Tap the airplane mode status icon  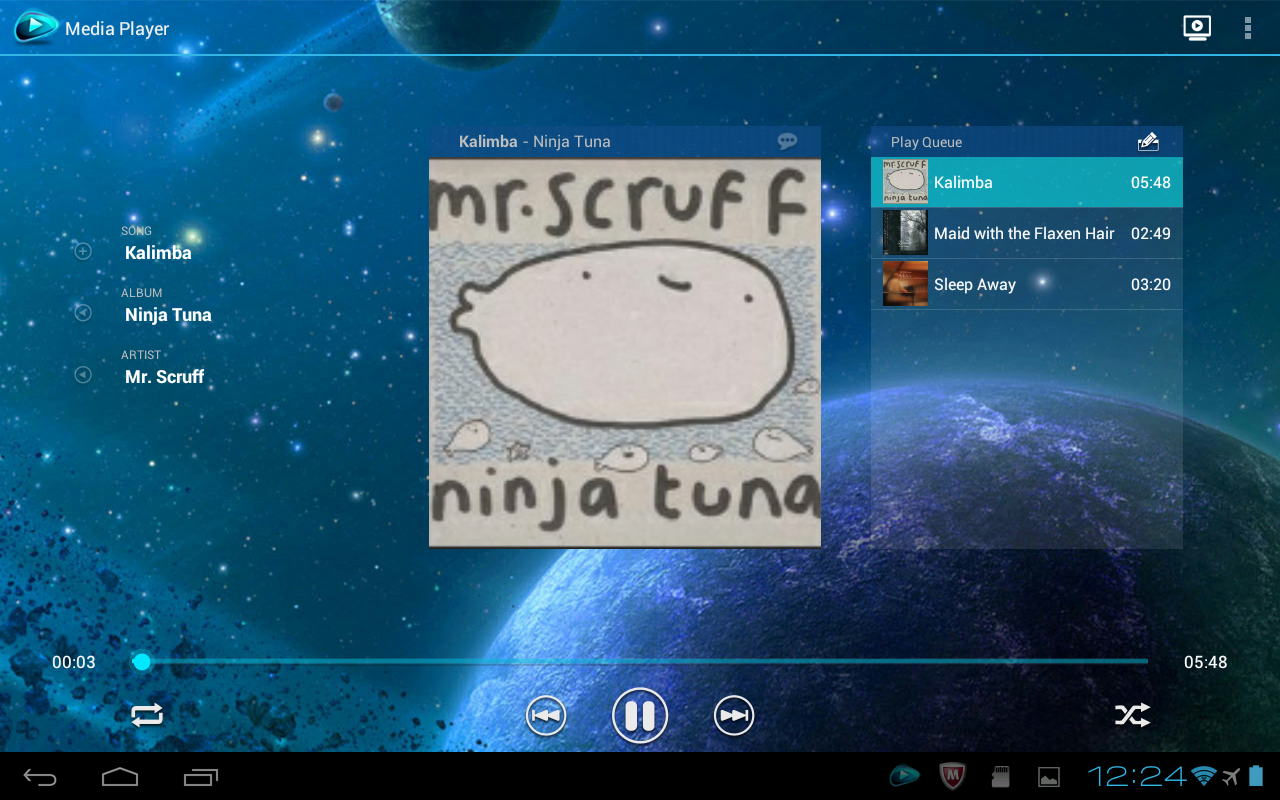pos(1231,776)
